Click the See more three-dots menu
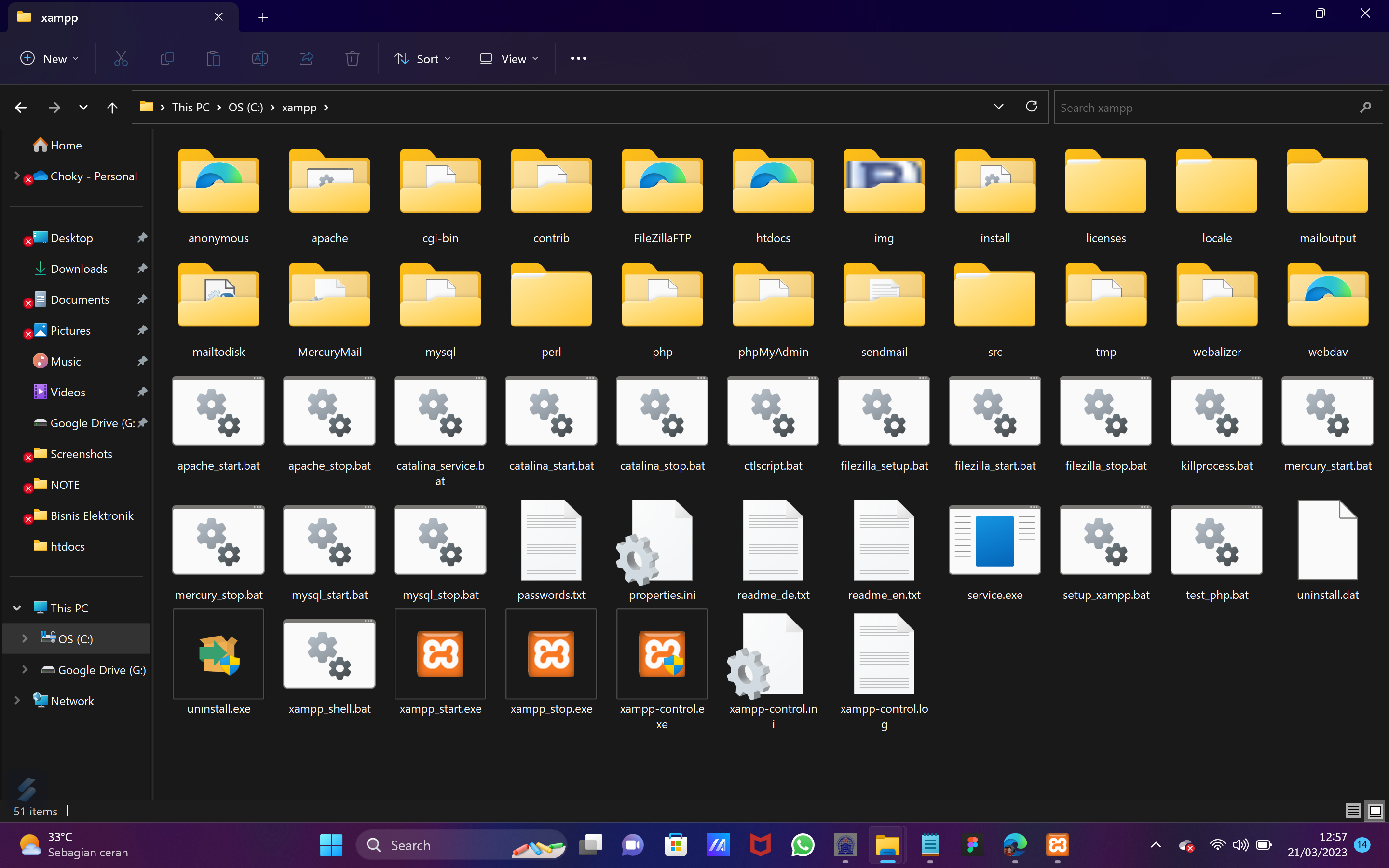1389x868 pixels. coord(578,58)
